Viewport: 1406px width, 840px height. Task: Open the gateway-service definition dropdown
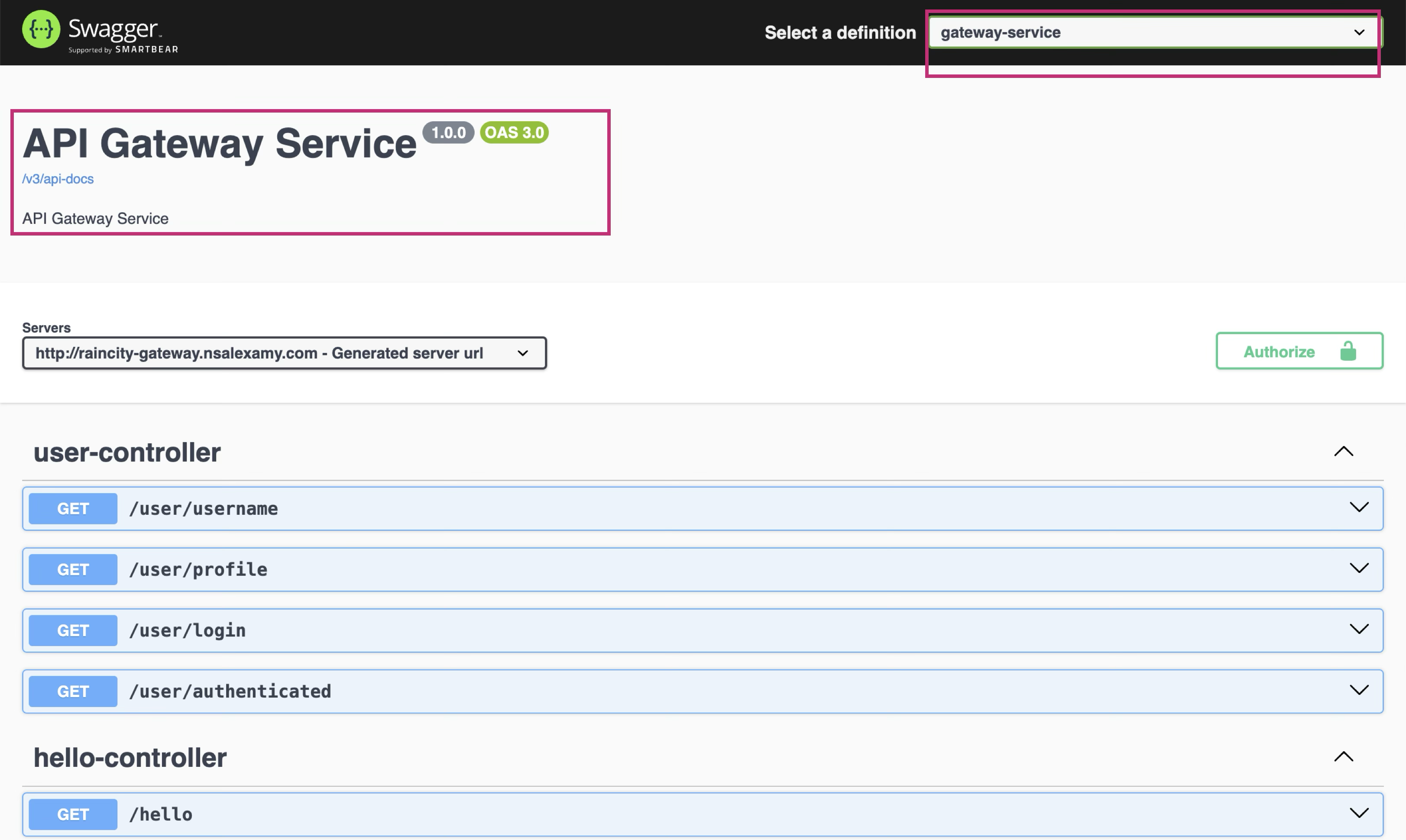point(1155,32)
